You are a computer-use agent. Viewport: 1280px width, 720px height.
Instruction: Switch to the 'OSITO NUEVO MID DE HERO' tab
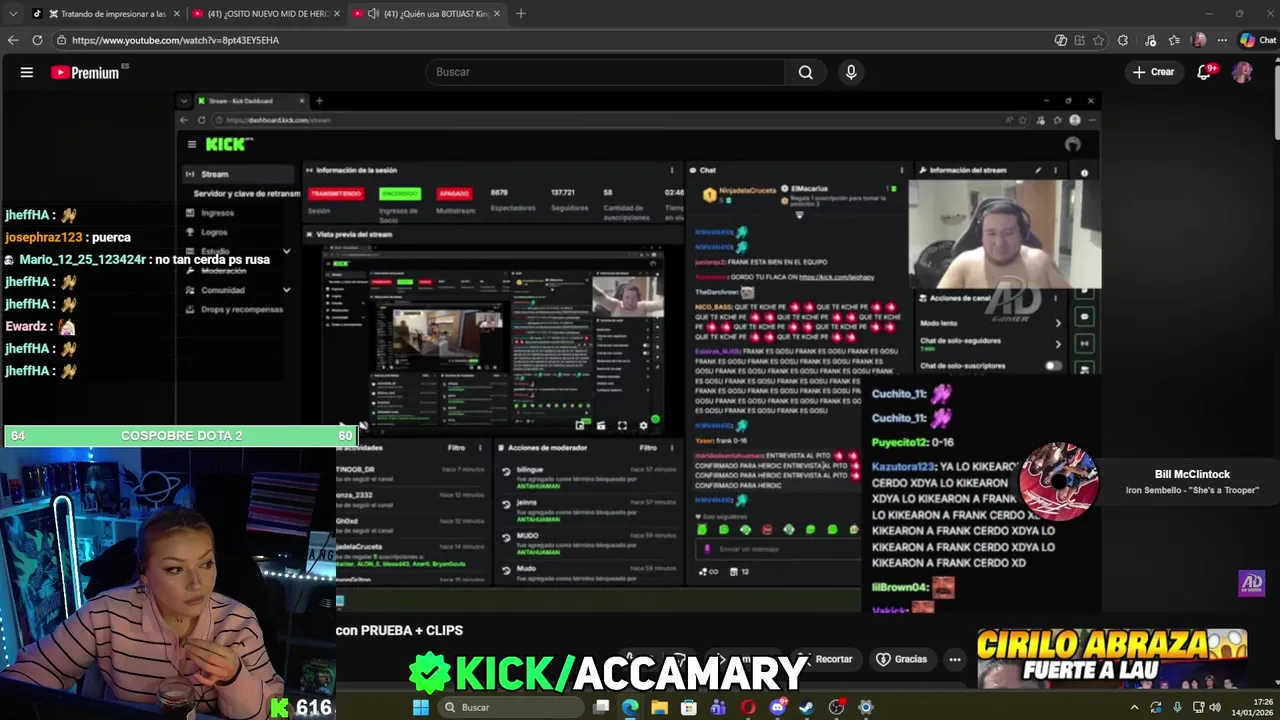pyautogui.click(x=265, y=13)
